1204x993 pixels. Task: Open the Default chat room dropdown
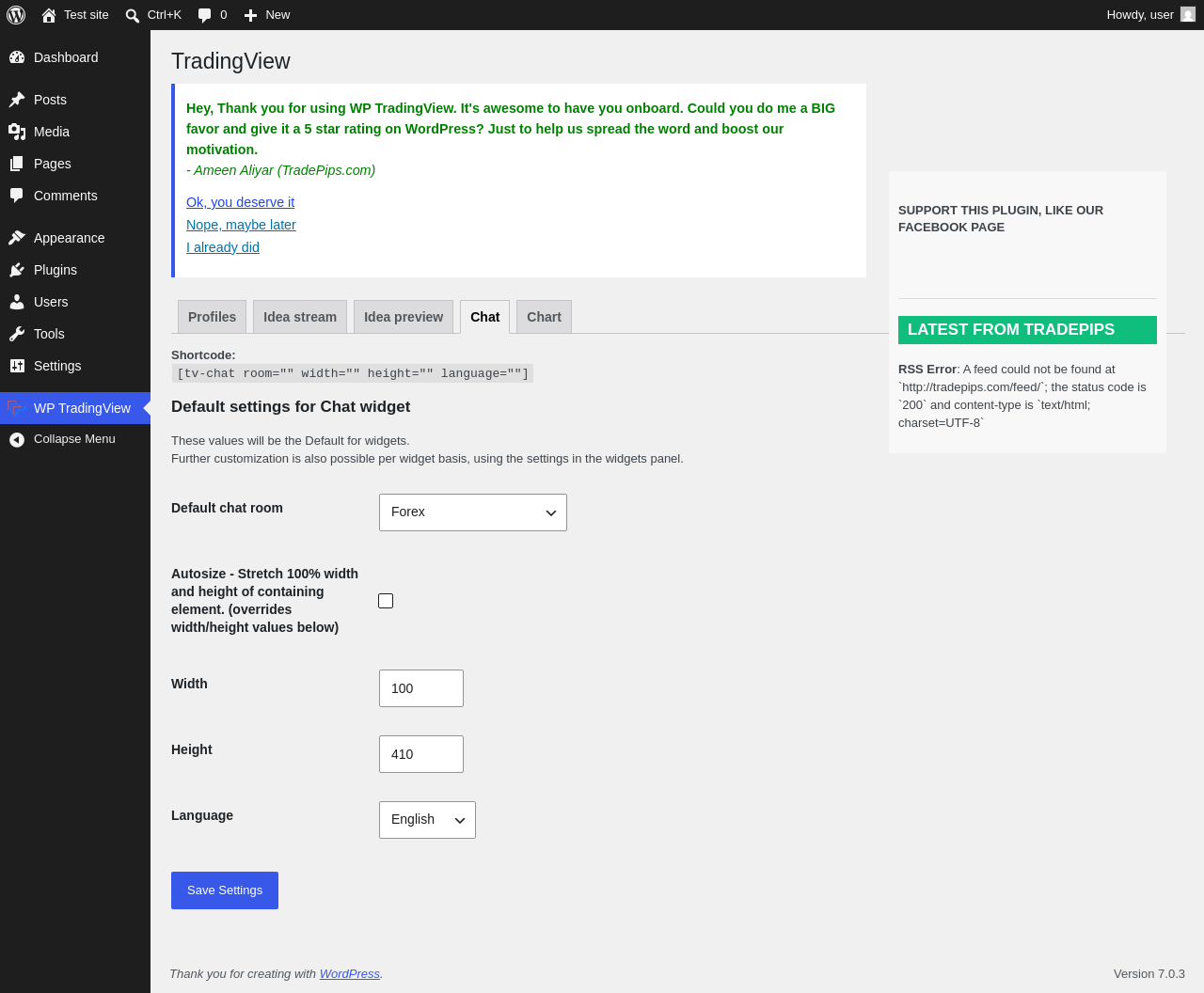tap(473, 512)
